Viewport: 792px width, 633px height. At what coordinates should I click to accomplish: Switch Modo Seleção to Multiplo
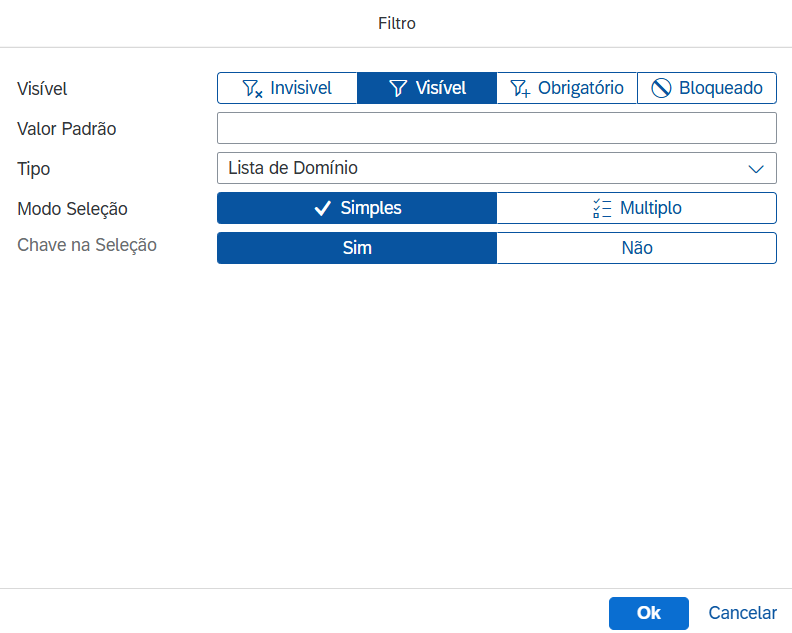[x=636, y=208]
